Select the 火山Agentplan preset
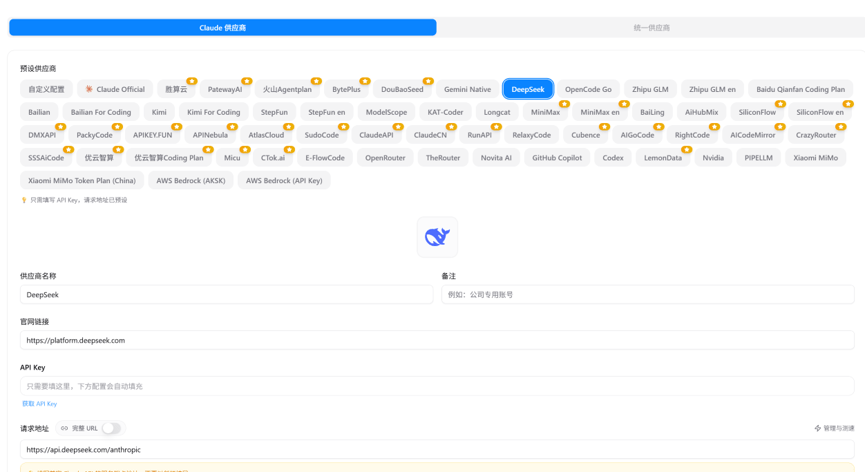The width and height of the screenshot is (865, 472). 287,89
